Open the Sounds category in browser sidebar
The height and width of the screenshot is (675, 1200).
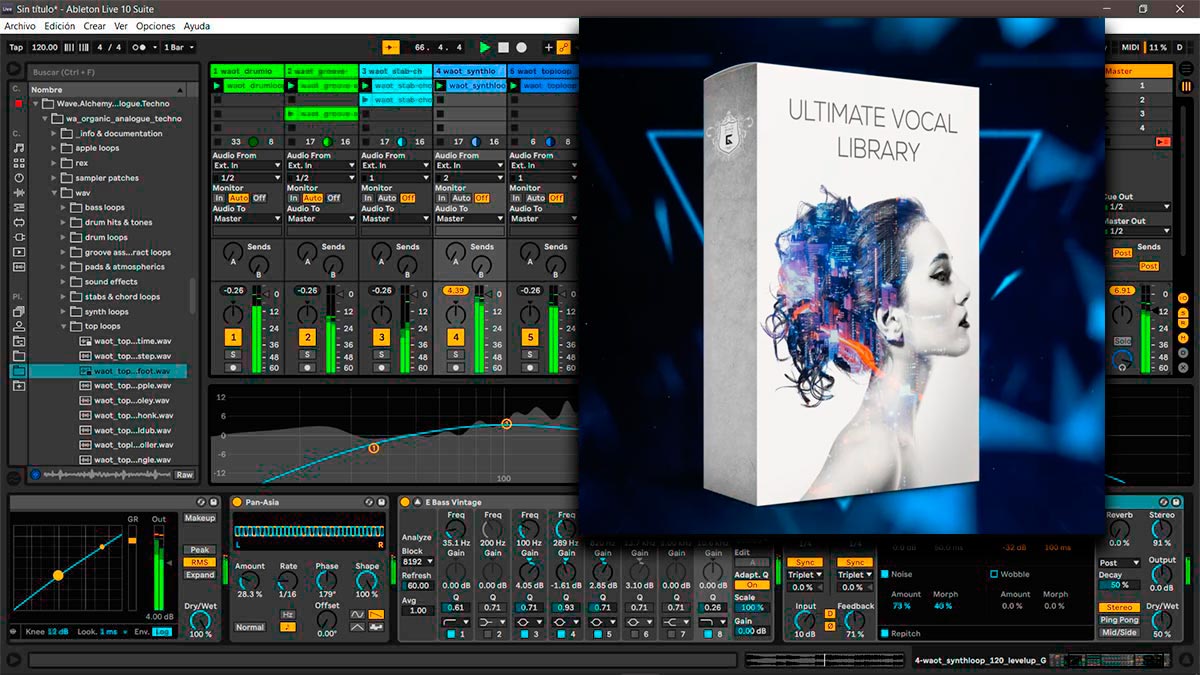[x=19, y=147]
